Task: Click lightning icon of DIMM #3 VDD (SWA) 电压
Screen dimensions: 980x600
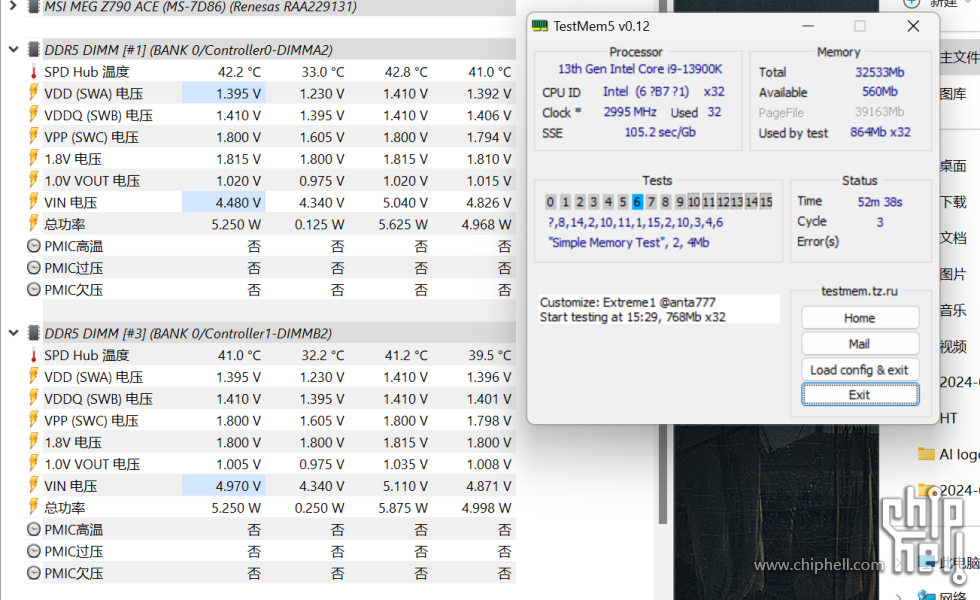Action: 34,377
